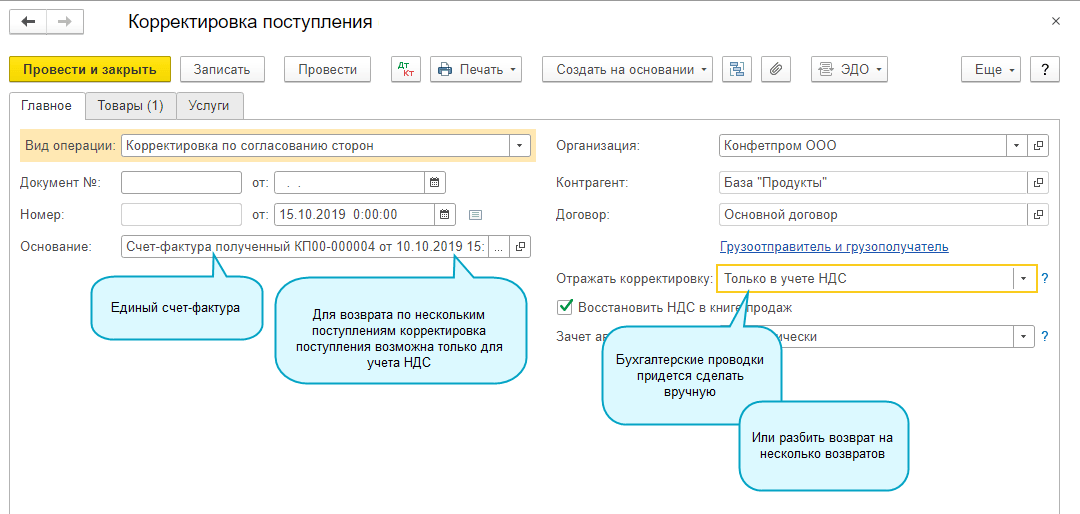Open calendar for the Номер date field

click(446, 214)
